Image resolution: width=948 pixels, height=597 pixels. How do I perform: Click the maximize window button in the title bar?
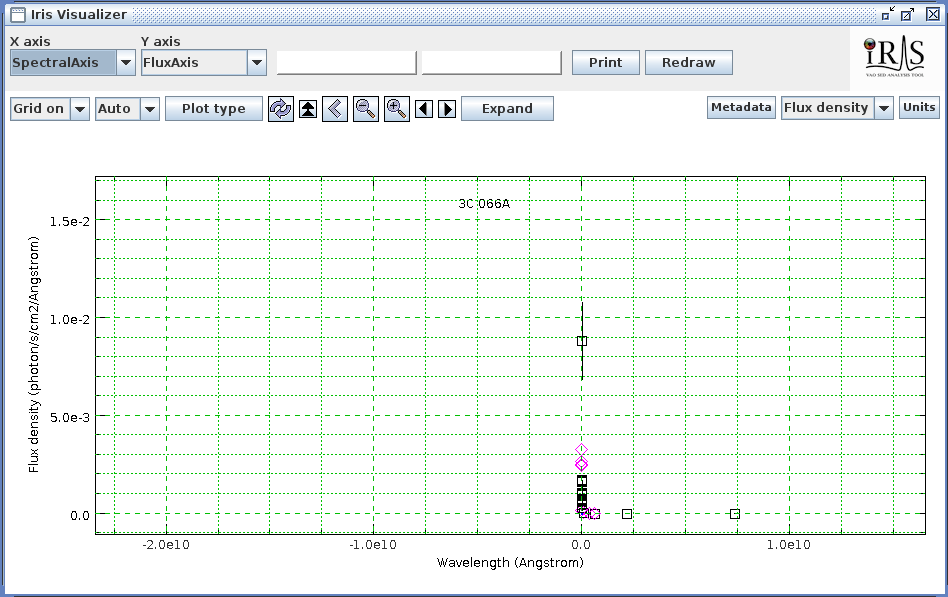(x=907, y=15)
